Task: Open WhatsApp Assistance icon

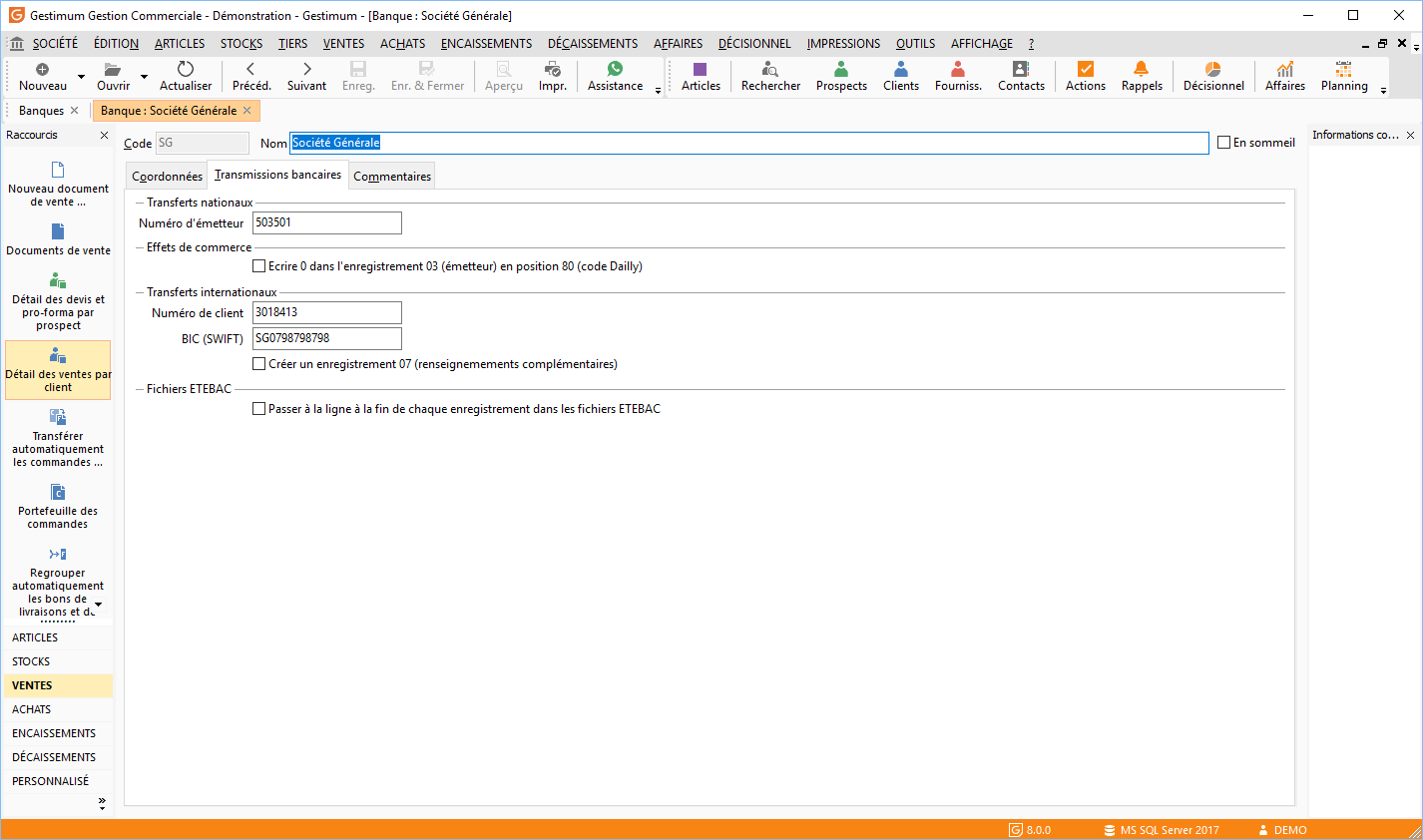Action: pyautogui.click(x=615, y=69)
